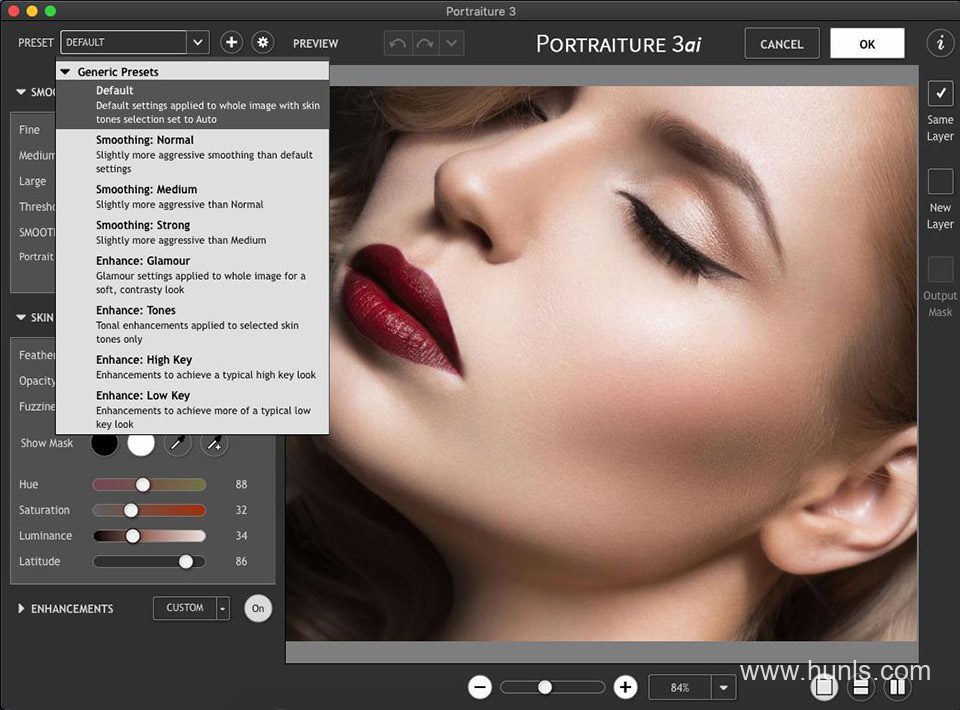The height and width of the screenshot is (710, 960).
Task: Open the zoom percentage dropdown arrow
Action: point(724,687)
